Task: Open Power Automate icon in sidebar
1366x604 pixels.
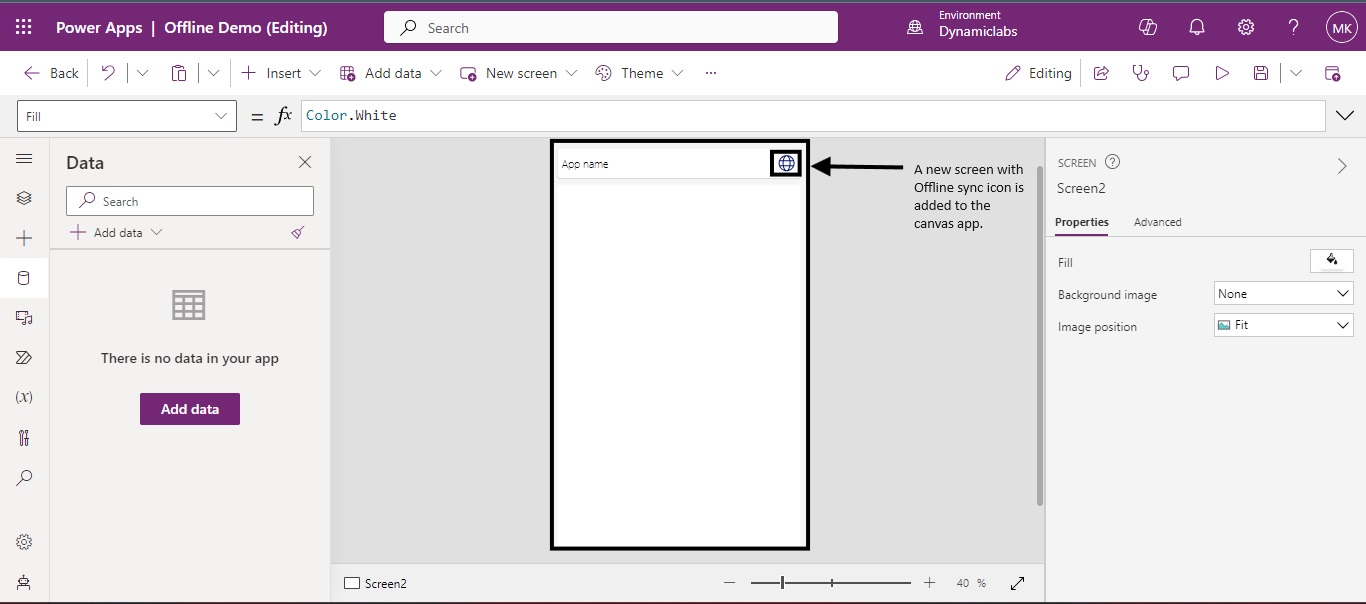Action: (x=25, y=358)
